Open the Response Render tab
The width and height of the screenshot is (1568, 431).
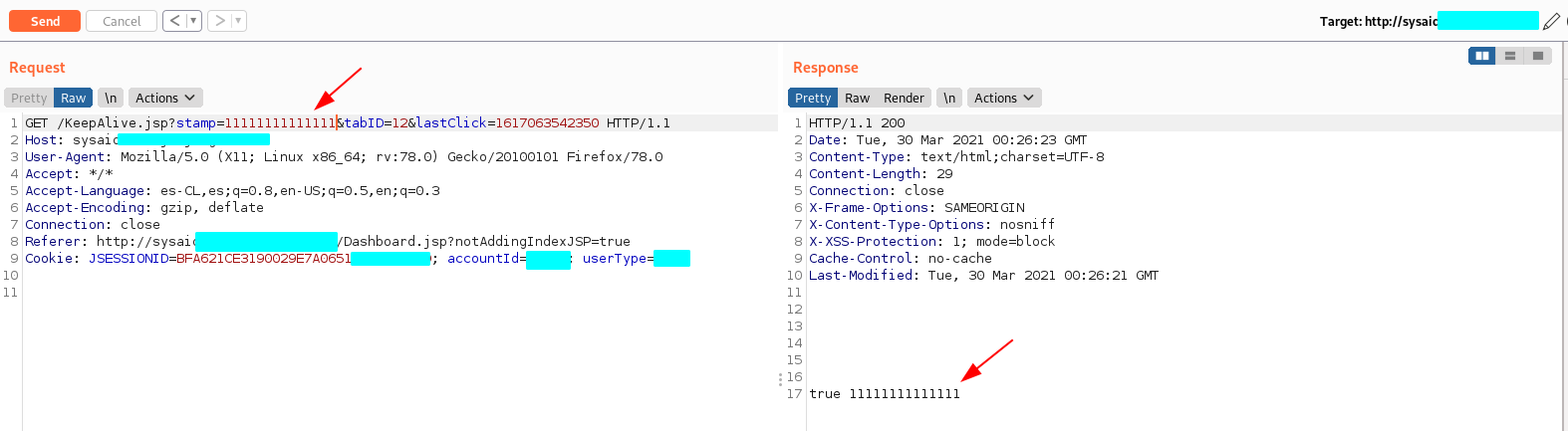[x=904, y=98]
